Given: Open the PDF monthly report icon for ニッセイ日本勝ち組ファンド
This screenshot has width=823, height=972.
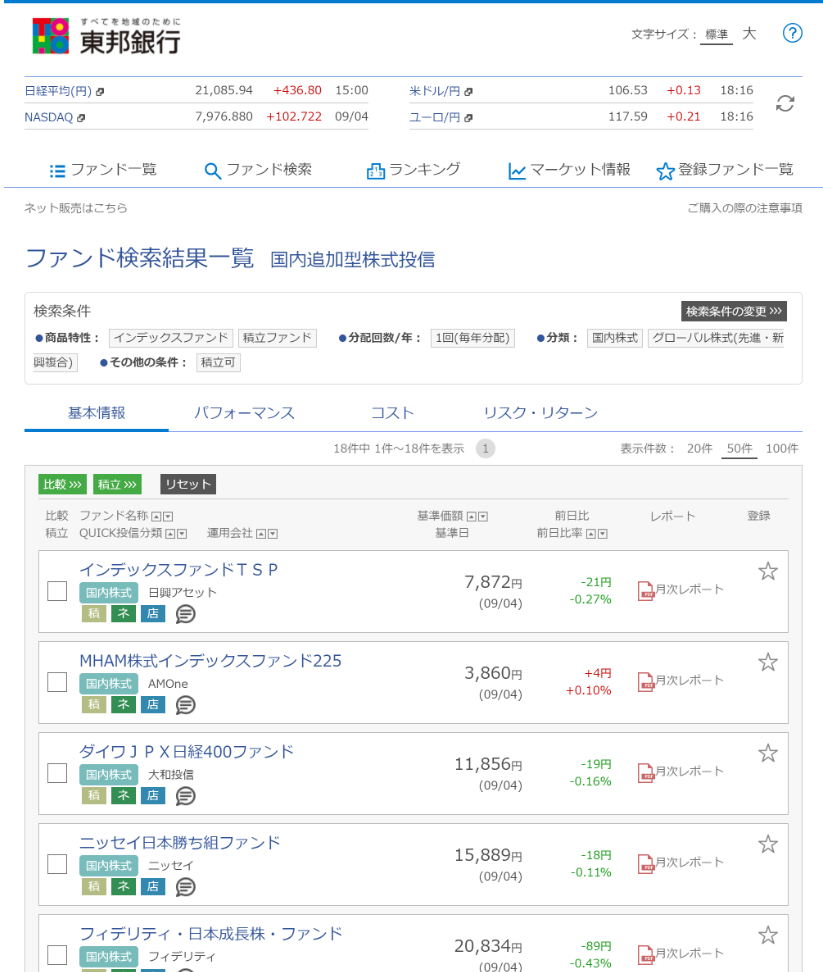Looking at the screenshot, I should 646,864.
